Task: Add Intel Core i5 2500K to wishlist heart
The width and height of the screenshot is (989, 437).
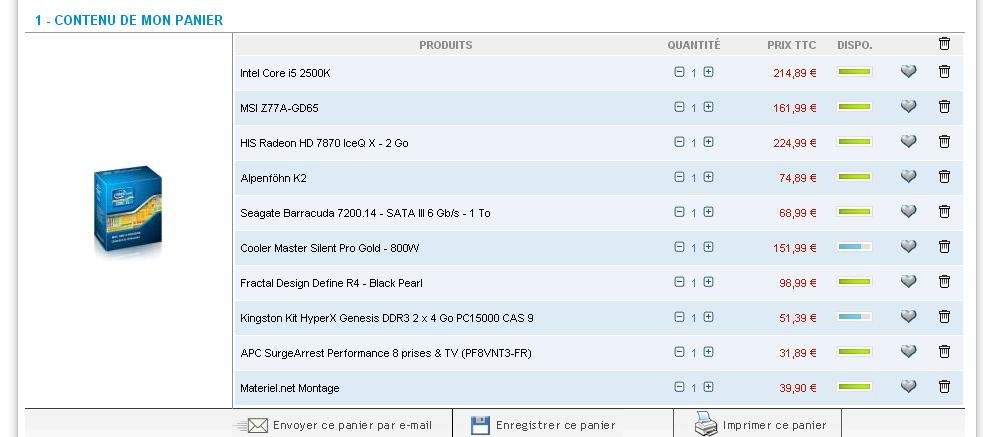Action: pos(908,72)
